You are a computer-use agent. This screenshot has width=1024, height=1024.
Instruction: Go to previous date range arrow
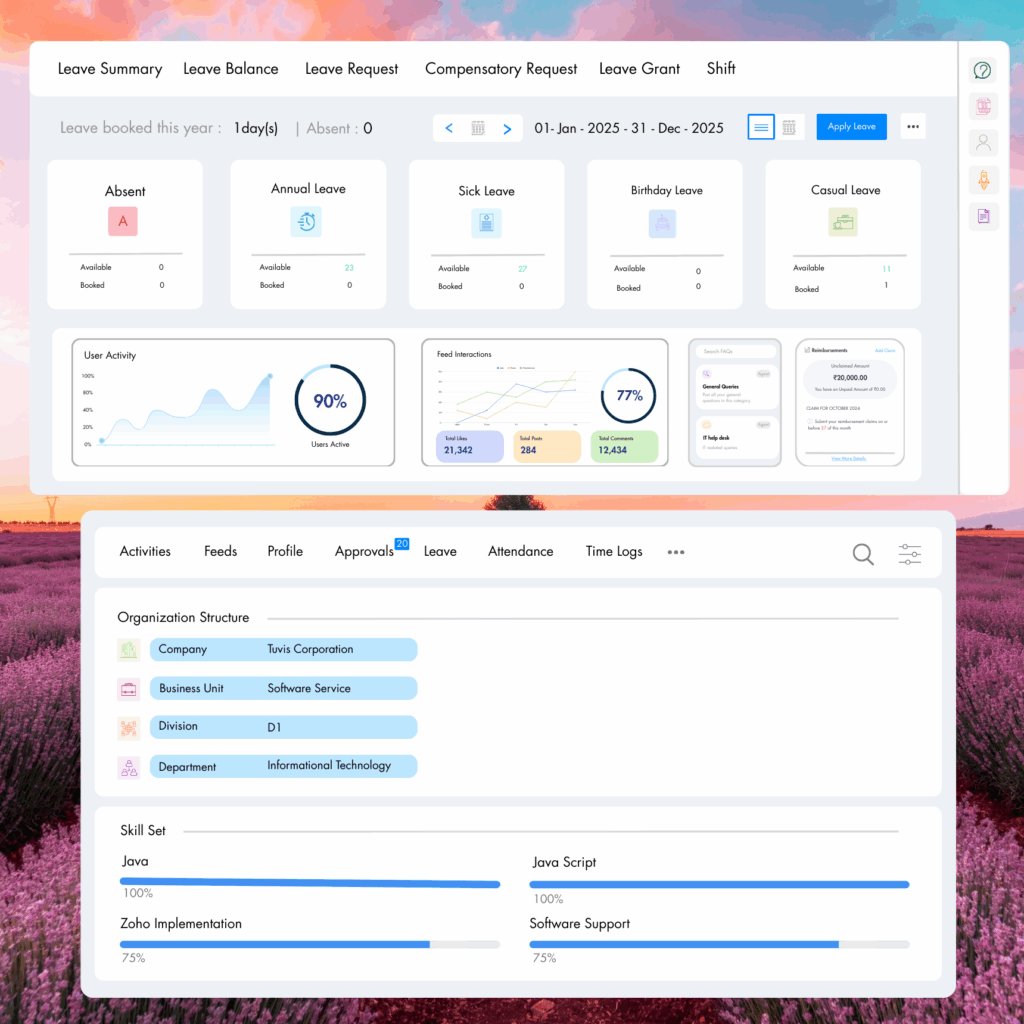(x=449, y=128)
